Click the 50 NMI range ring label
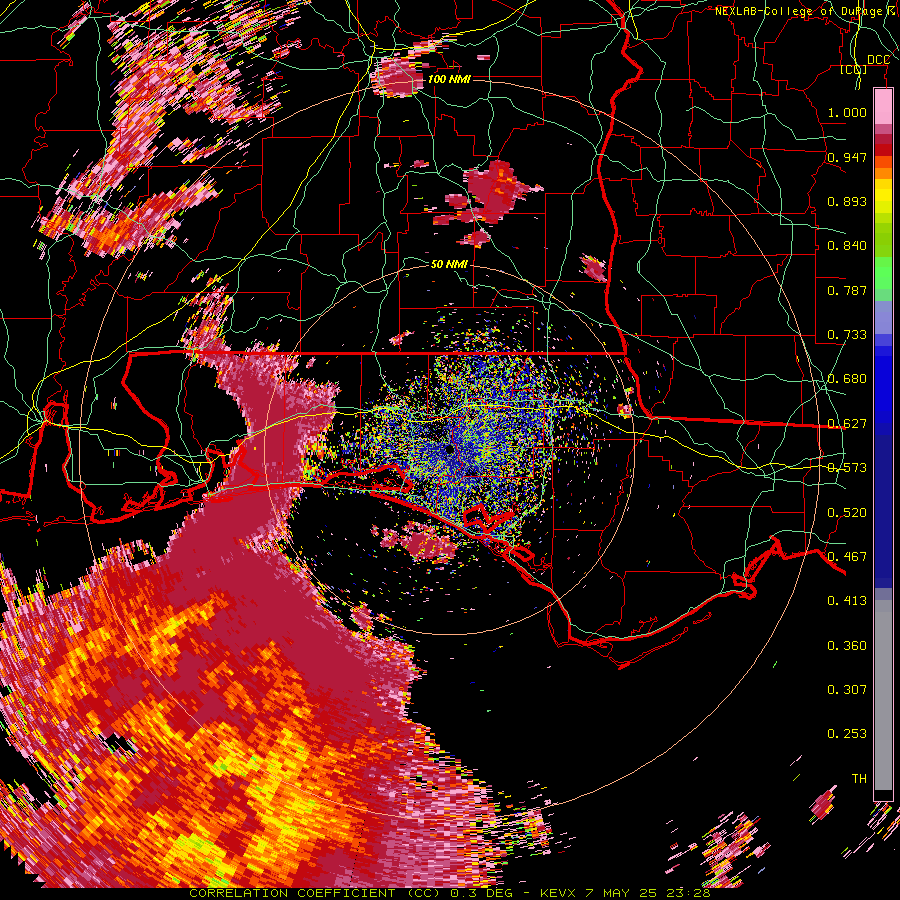Image resolution: width=900 pixels, height=900 pixels. 449,264
